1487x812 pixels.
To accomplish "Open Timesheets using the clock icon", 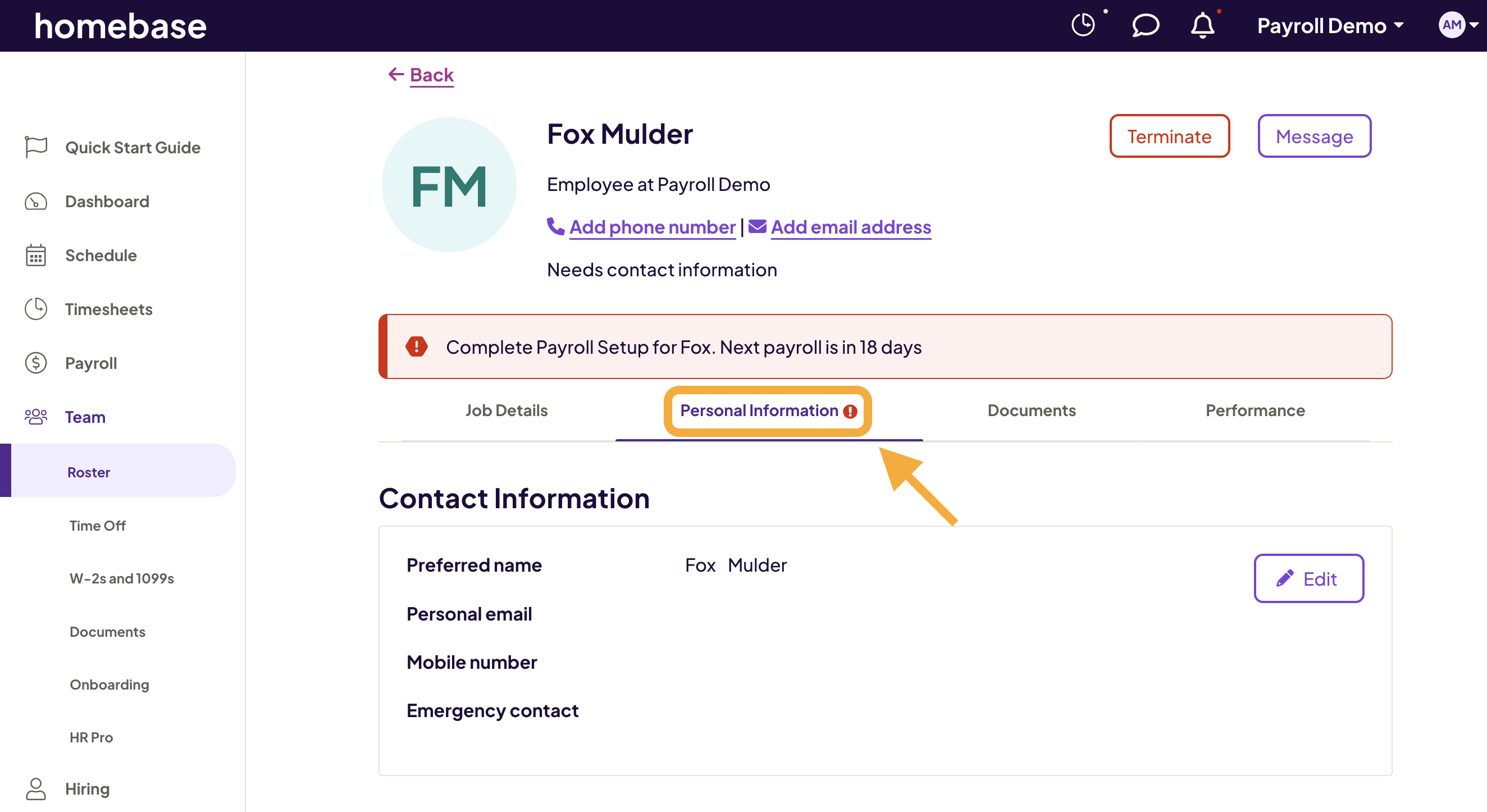I will (x=35, y=309).
